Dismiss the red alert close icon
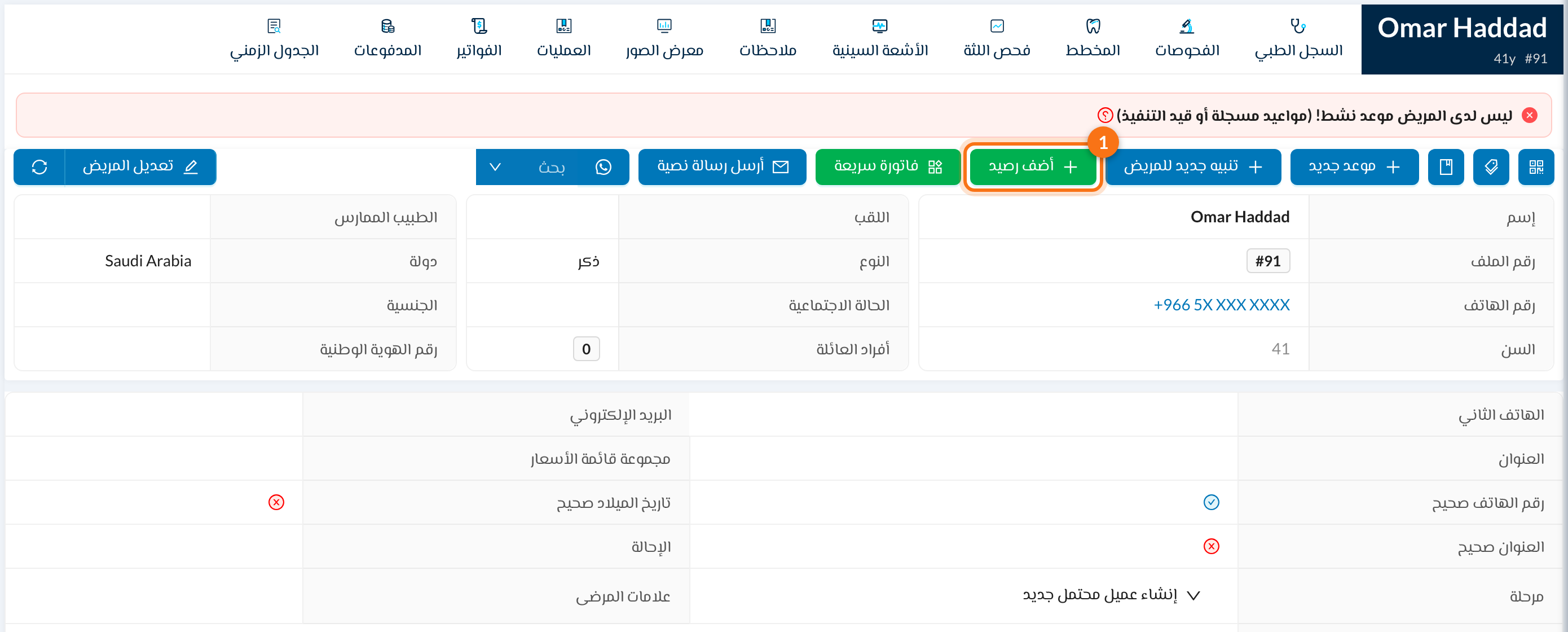Viewport: 1568px width, 632px height. [x=1530, y=115]
